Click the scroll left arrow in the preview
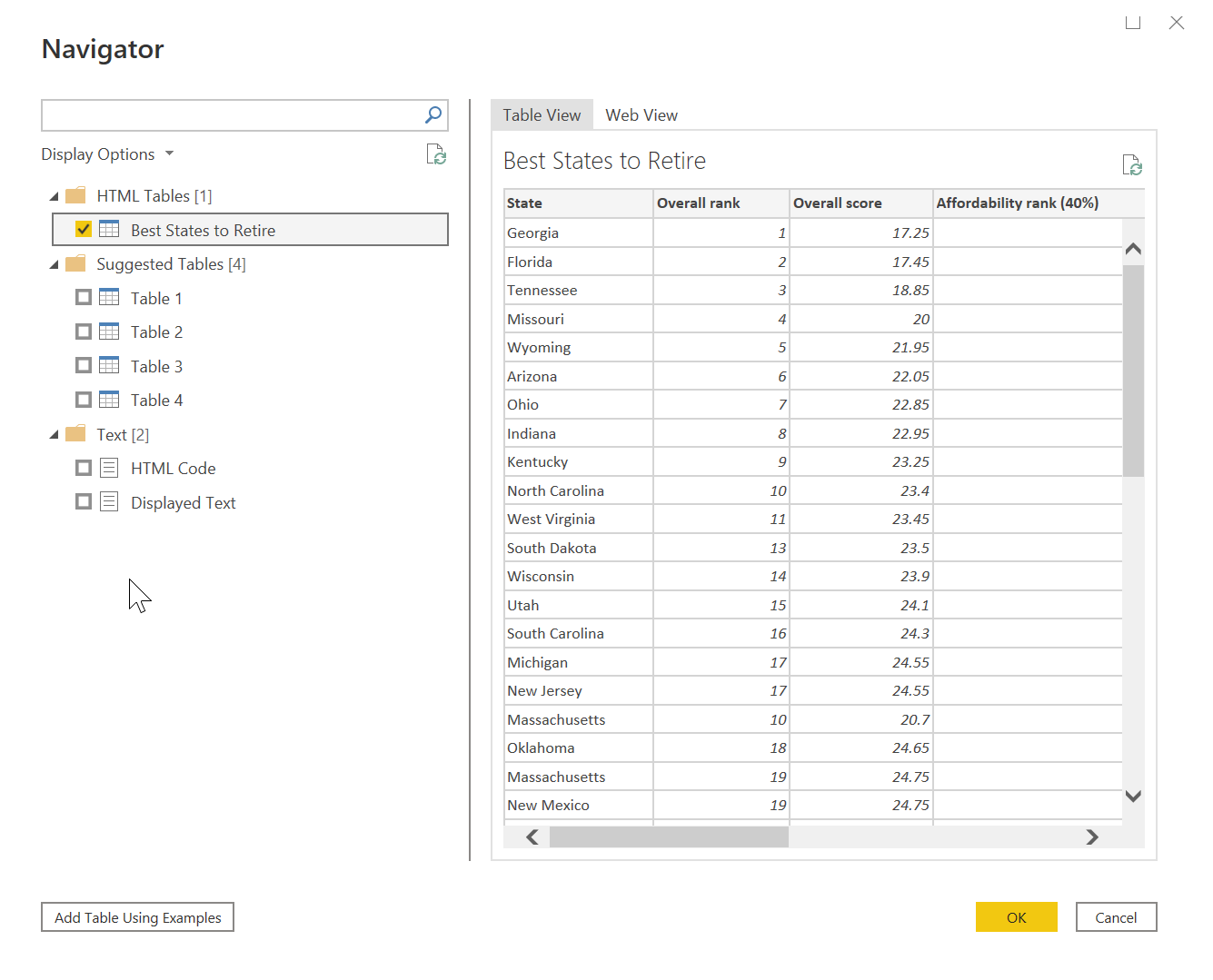Image resolution: width=1213 pixels, height=980 pixels. pos(532,836)
